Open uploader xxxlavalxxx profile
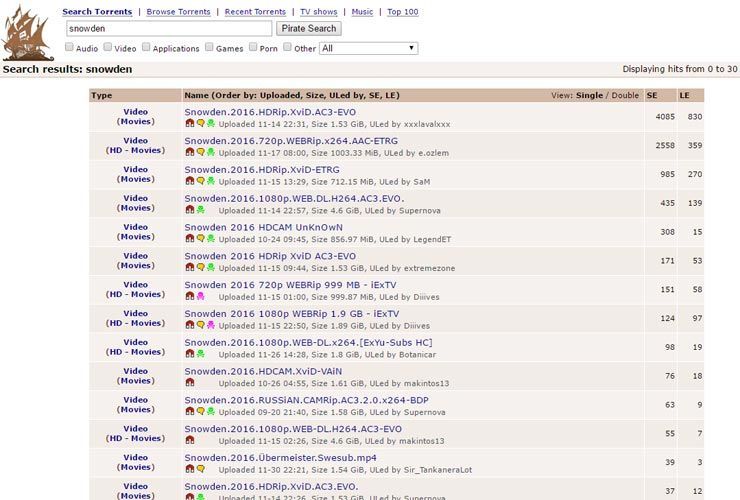The image size is (740, 500). click(427, 124)
